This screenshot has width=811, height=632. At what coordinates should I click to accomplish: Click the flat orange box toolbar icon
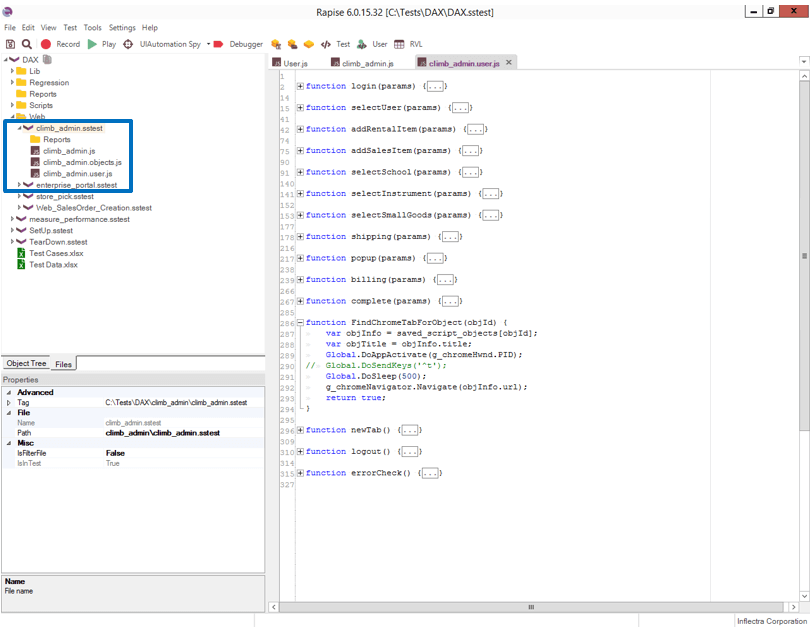tap(309, 44)
